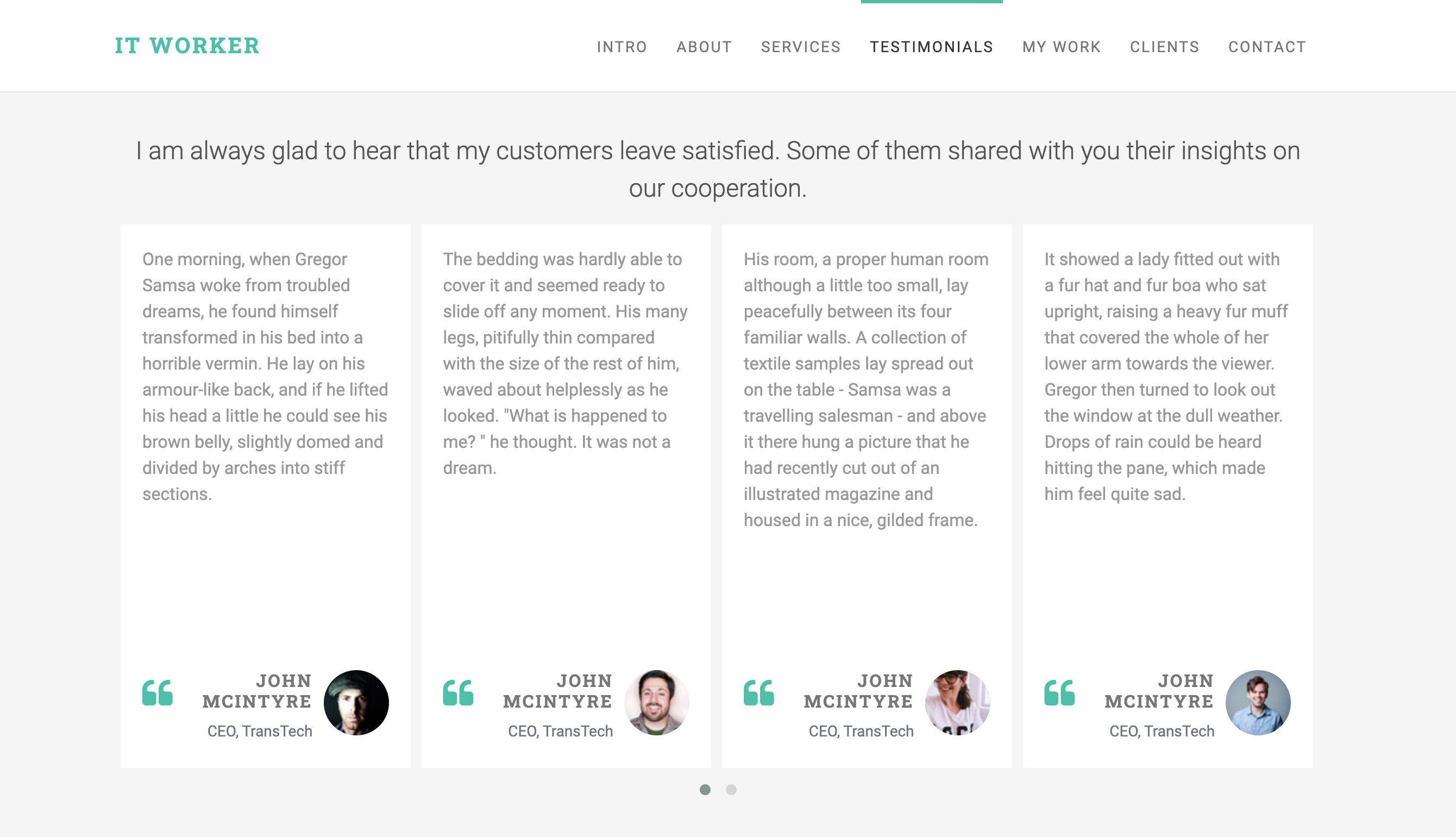The image size is (1456, 837).
Task: Go to the About section
Action: pyautogui.click(x=704, y=47)
